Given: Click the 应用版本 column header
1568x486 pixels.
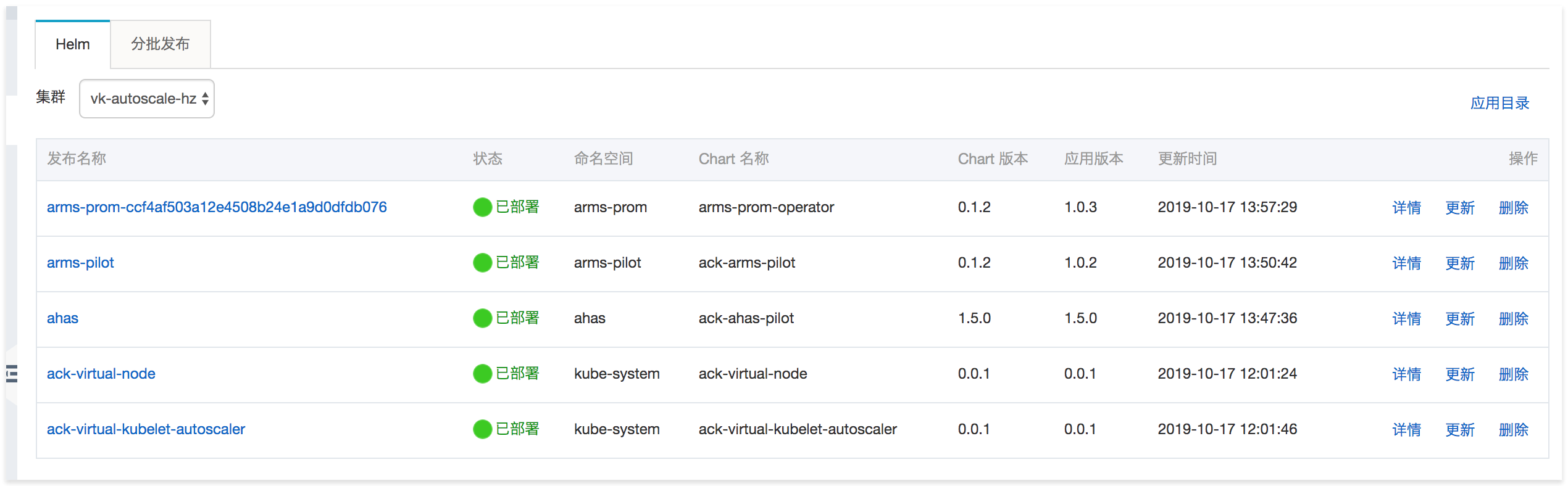Looking at the screenshot, I should click(1093, 159).
